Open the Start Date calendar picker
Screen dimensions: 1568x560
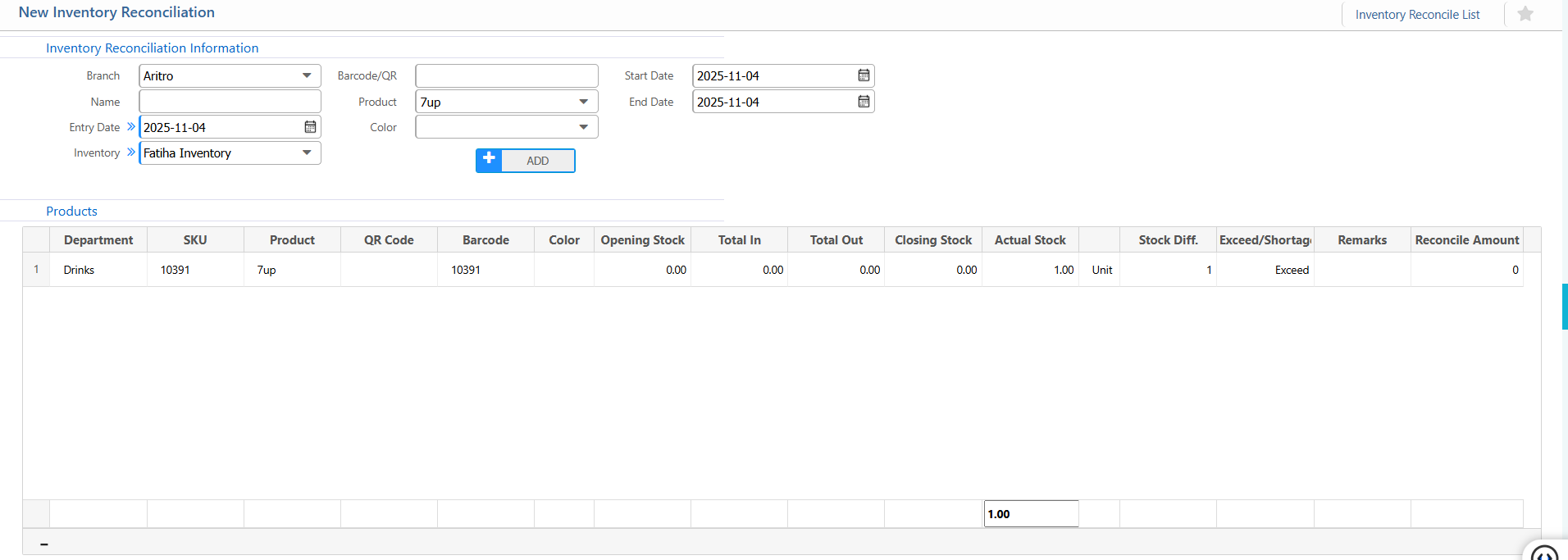click(864, 75)
